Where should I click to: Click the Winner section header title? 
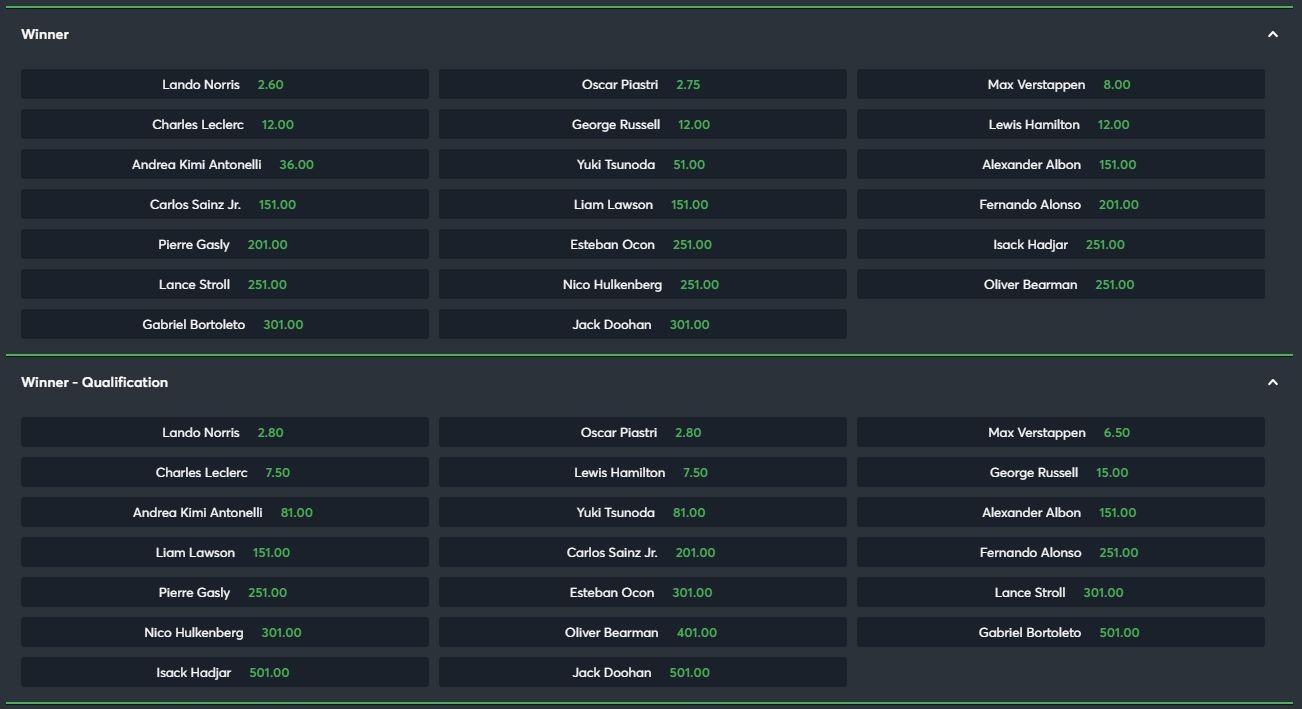[45, 34]
